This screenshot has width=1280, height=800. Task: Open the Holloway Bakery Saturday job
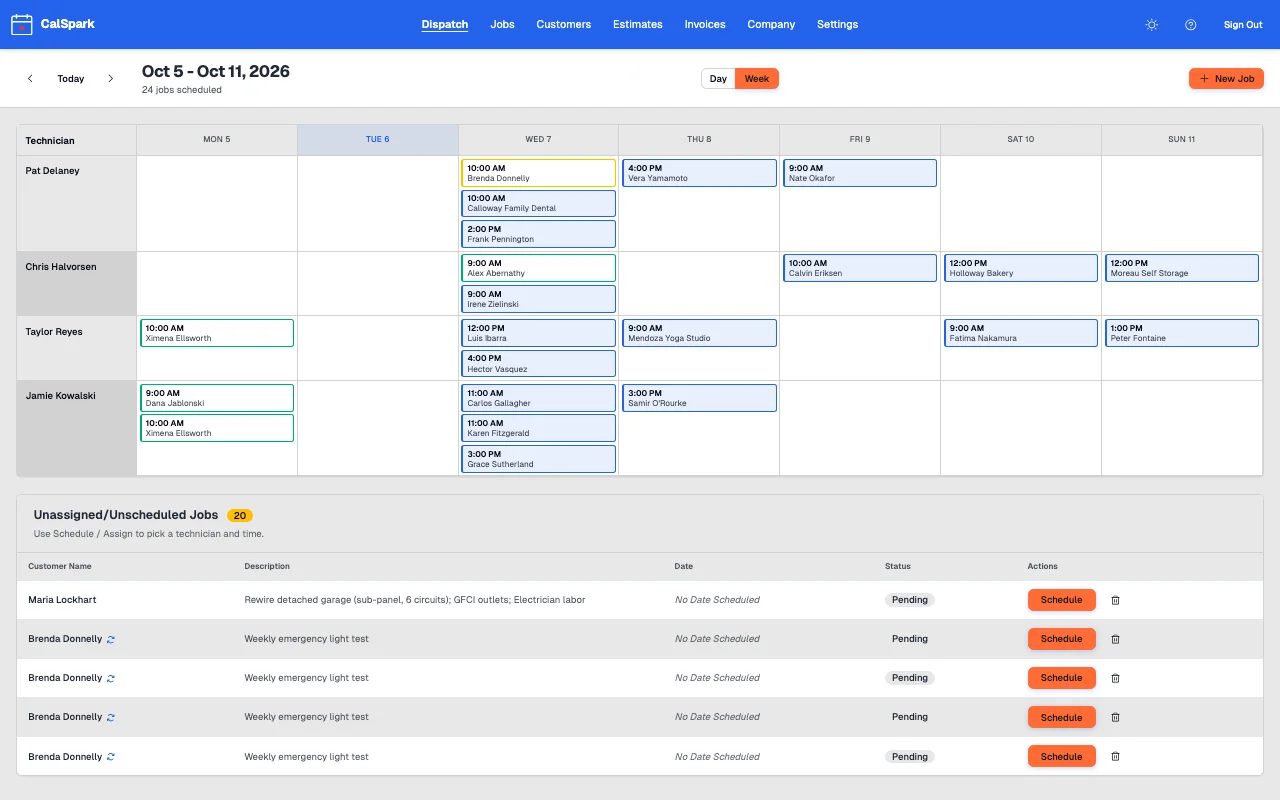(x=1021, y=268)
